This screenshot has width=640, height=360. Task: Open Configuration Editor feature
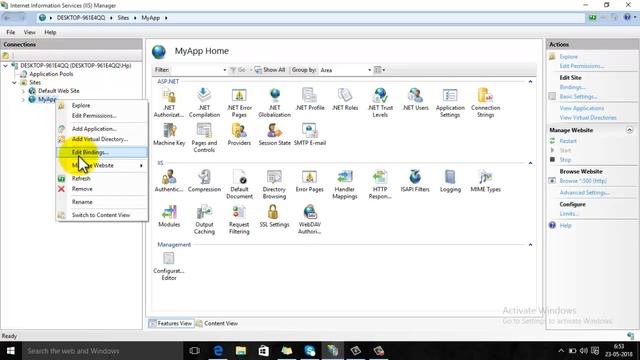tap(169, 266)
